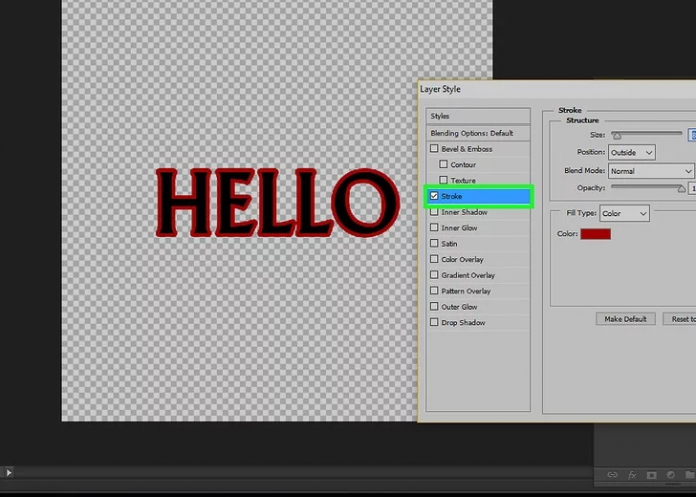Open the fx layer effects menu icon

632,475
